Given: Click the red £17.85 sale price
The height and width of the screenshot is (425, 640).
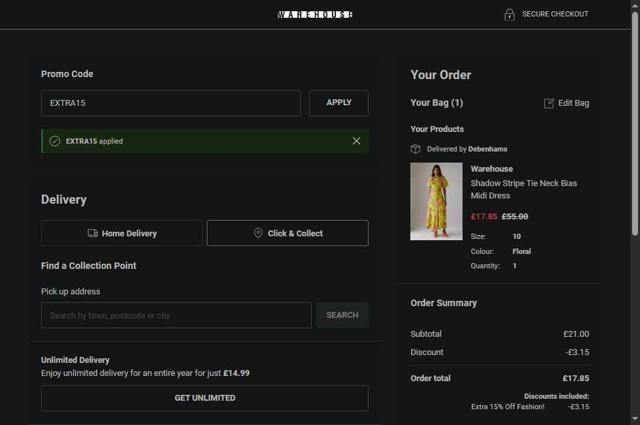Looking at the screenshot, I should point(484,216).
